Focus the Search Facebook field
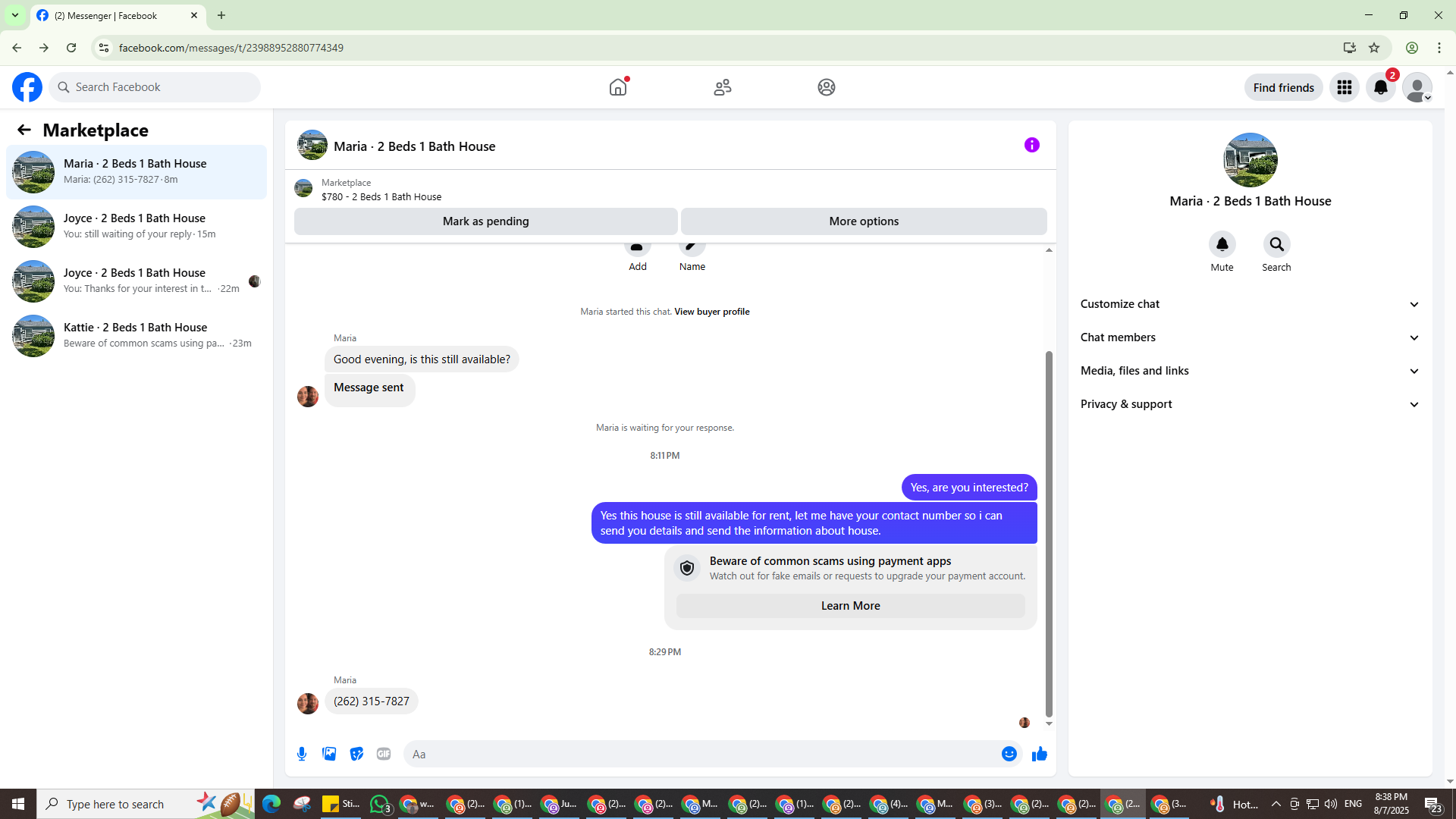 pos(155,87)
